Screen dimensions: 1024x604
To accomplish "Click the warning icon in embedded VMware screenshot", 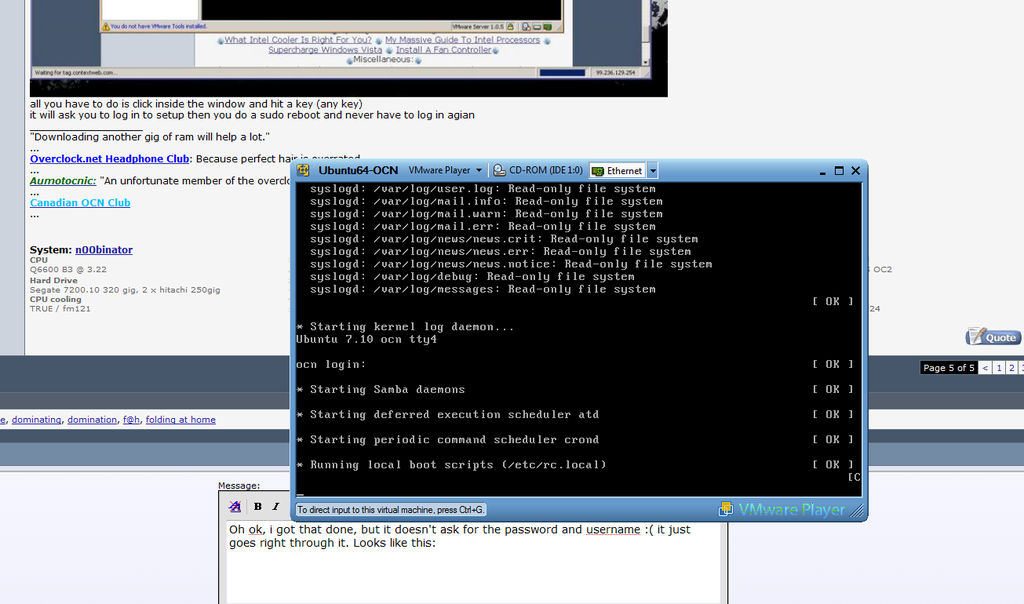I will tap(105, 27).
